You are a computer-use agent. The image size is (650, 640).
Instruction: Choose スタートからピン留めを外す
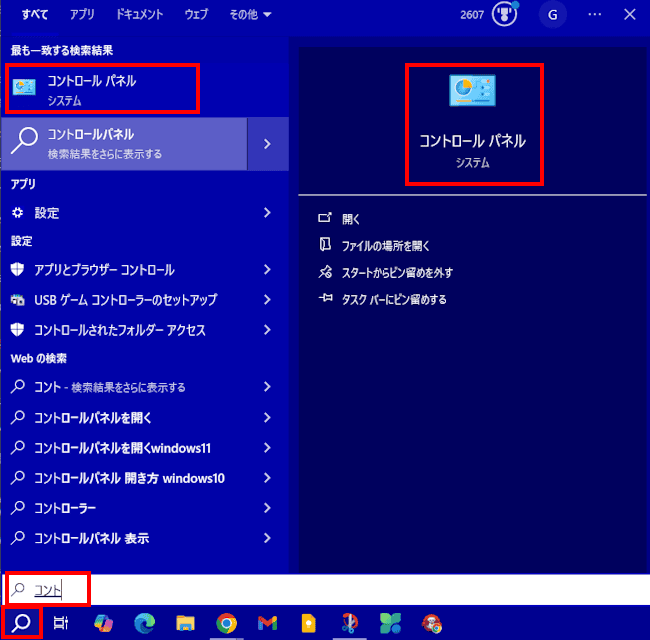(397, 273)
